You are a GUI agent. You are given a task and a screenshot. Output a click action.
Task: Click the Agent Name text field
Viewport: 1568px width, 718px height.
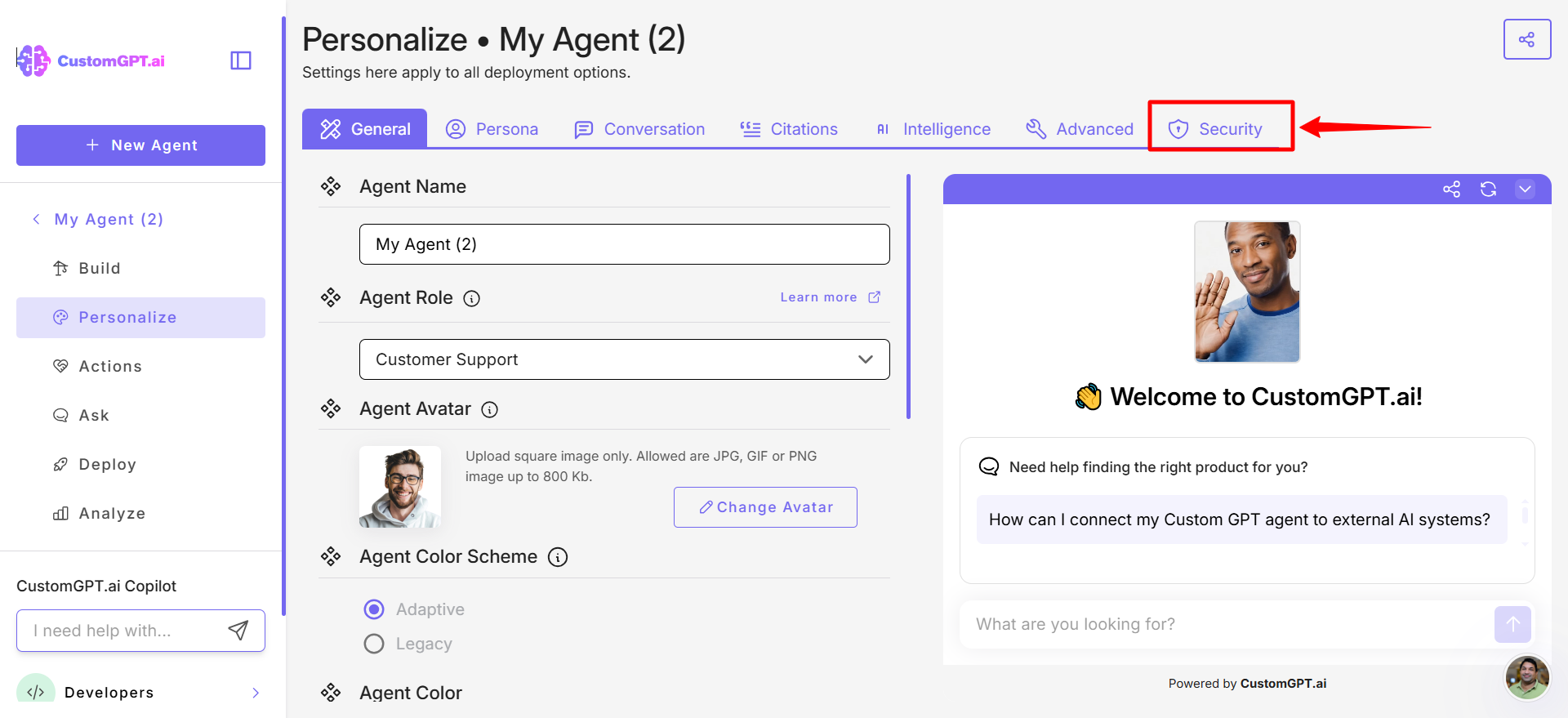click(x=624, y=244)
